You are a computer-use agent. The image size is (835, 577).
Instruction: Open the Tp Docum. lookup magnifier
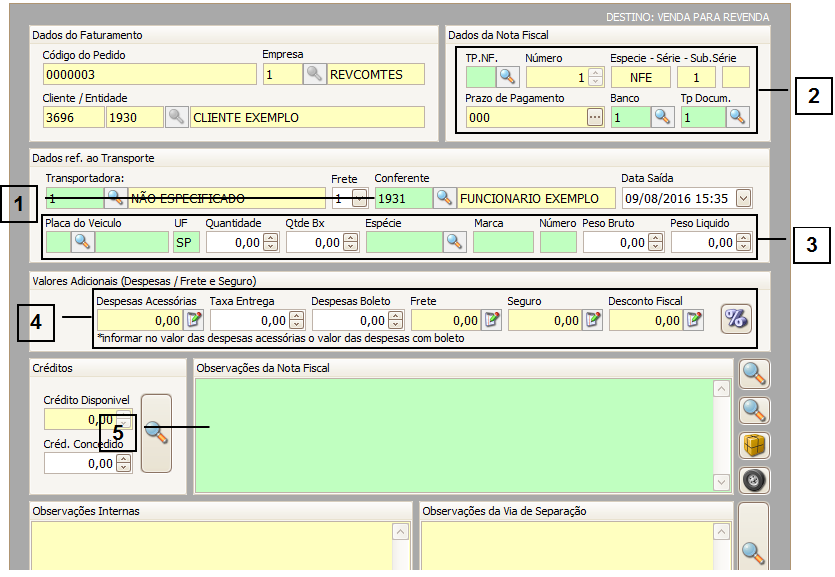pyautogui.click(x=737, y=117)
